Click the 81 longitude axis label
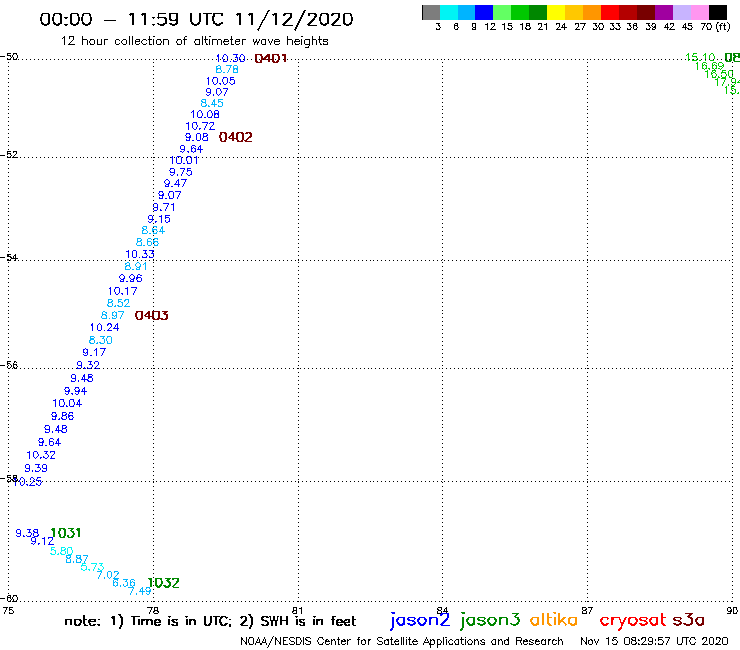 coord(297,611)
